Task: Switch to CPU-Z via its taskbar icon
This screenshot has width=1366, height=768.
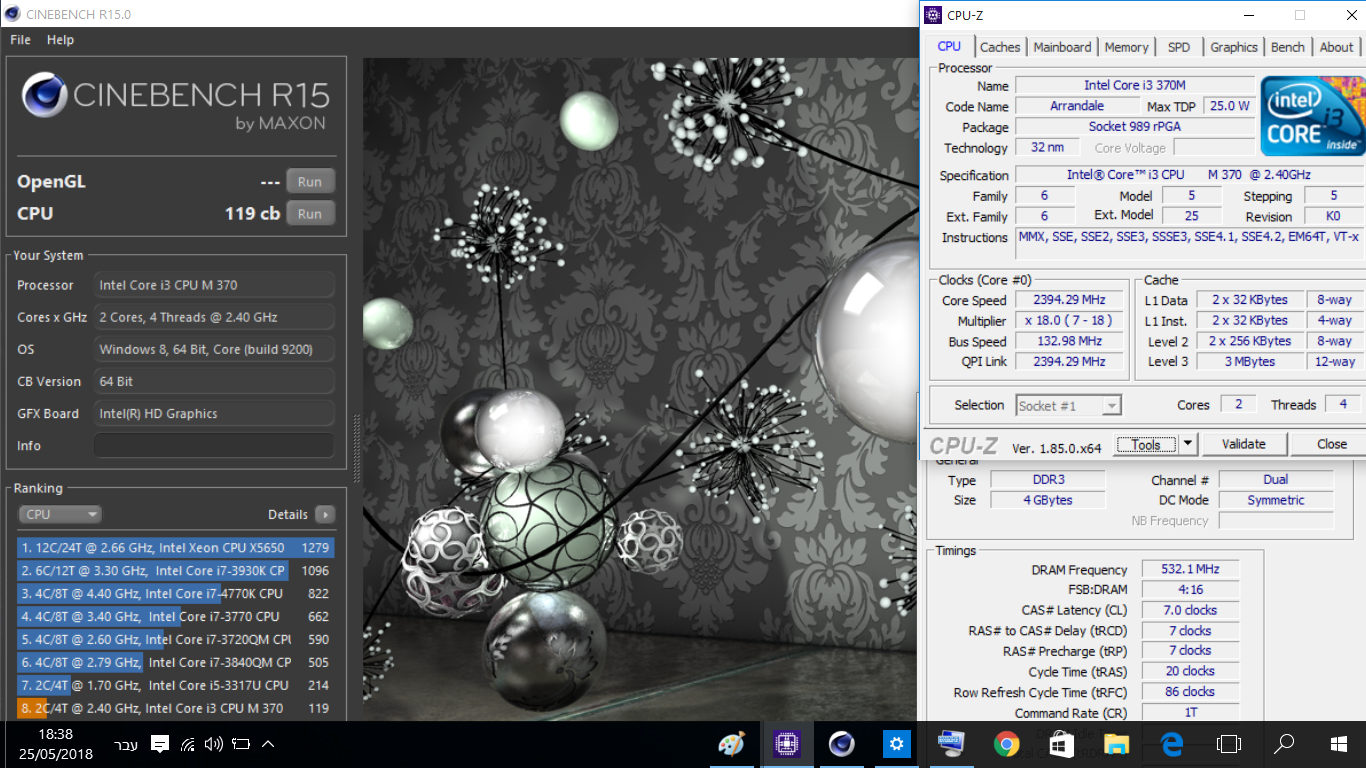Action: click(x=787, y=744)
